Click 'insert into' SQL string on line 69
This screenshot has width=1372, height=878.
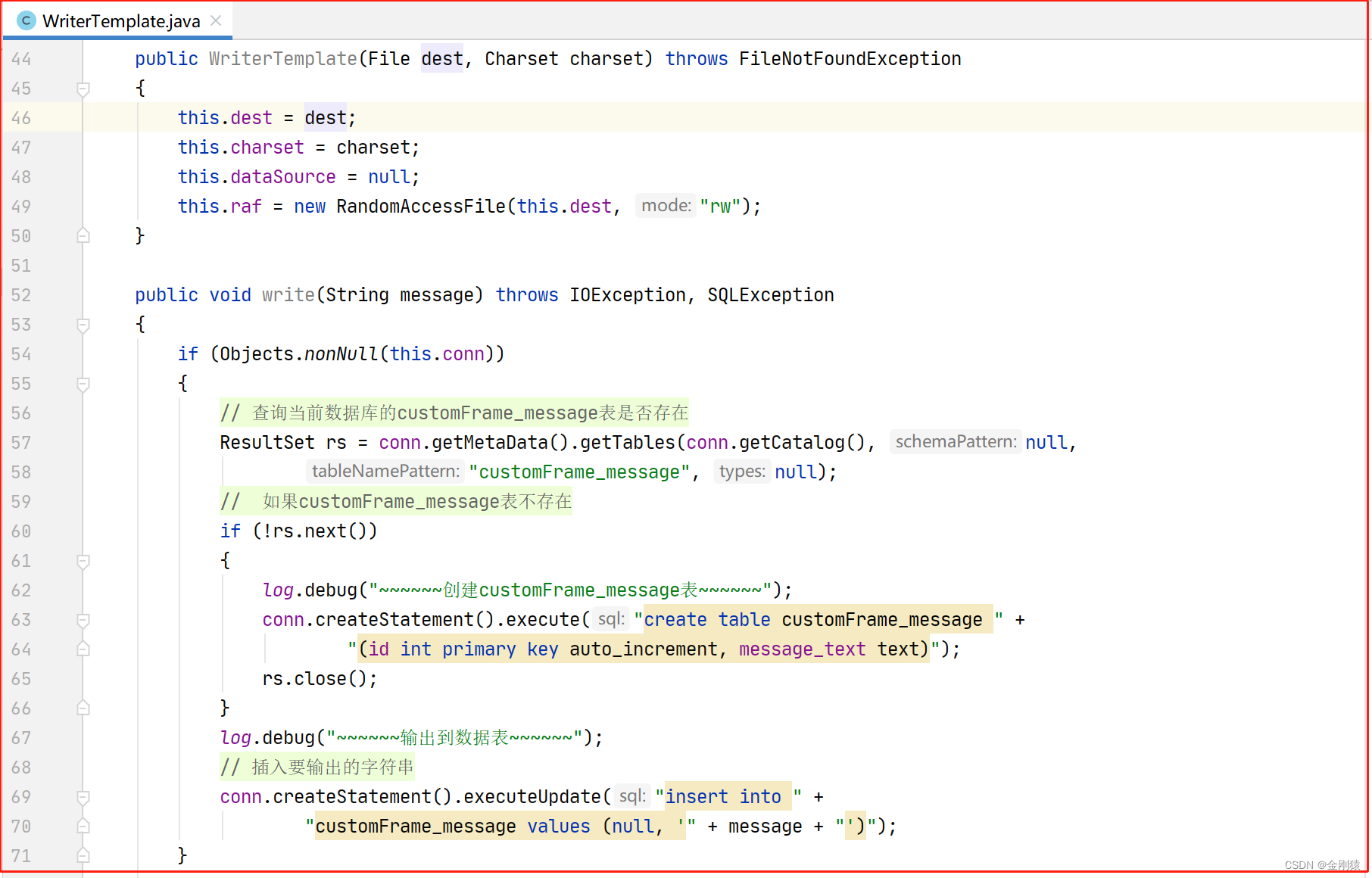(x=723, y=797)
